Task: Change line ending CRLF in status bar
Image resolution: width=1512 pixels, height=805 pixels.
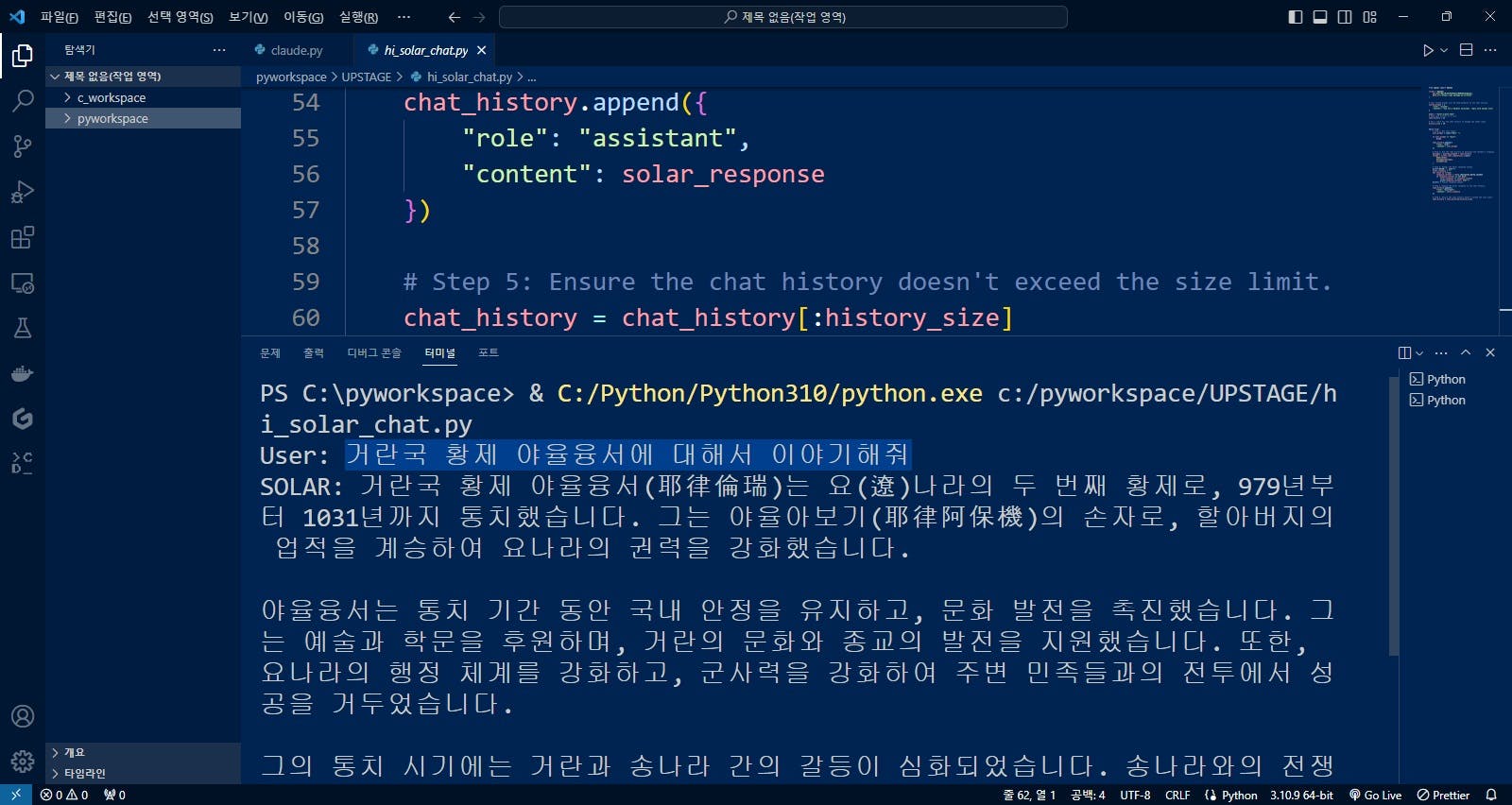Action: [1177, 795]
